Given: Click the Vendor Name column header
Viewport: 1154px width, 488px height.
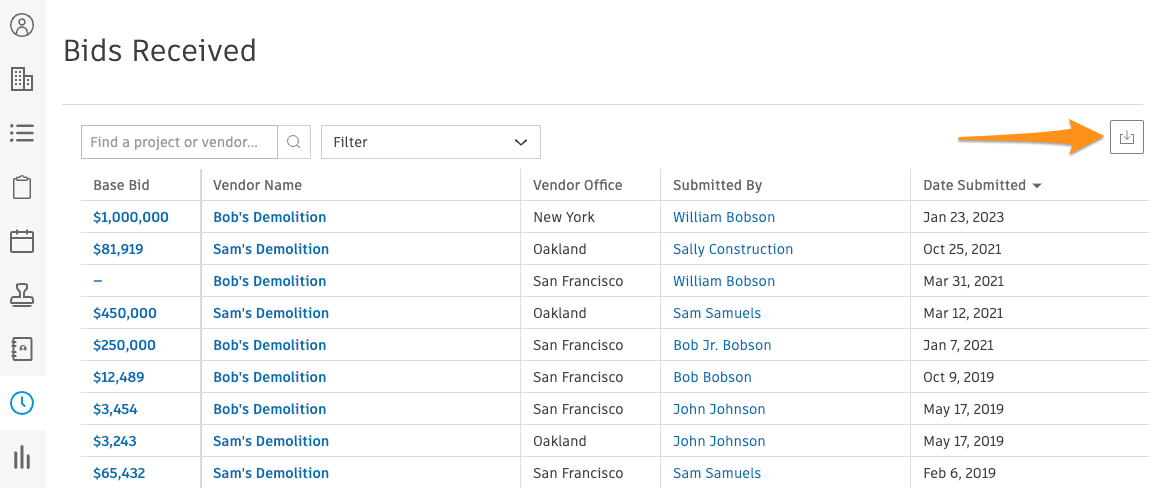Looking at the screenshot, I should click(x=257, y=185).
